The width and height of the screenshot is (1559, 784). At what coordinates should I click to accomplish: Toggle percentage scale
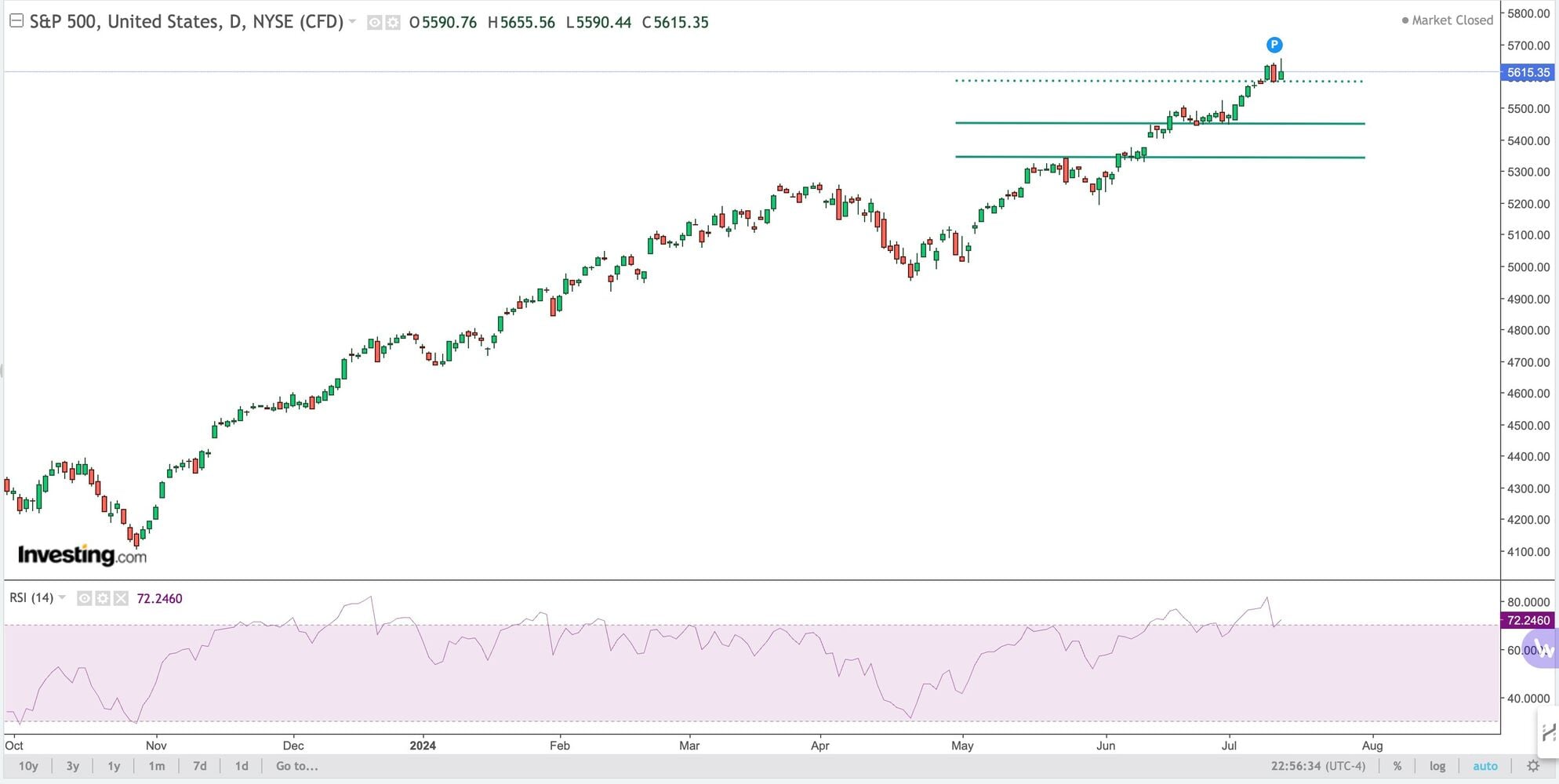[1397, 766]
